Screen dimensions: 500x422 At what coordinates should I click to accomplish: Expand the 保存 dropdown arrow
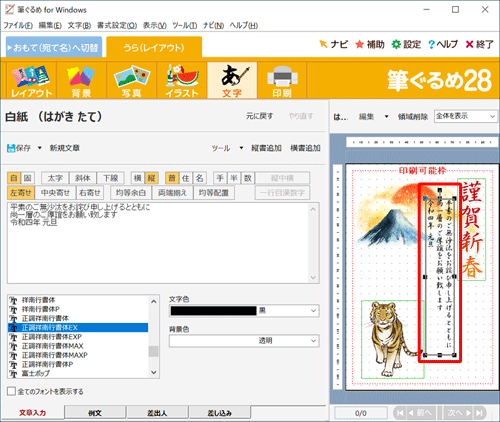click(40, 148)
